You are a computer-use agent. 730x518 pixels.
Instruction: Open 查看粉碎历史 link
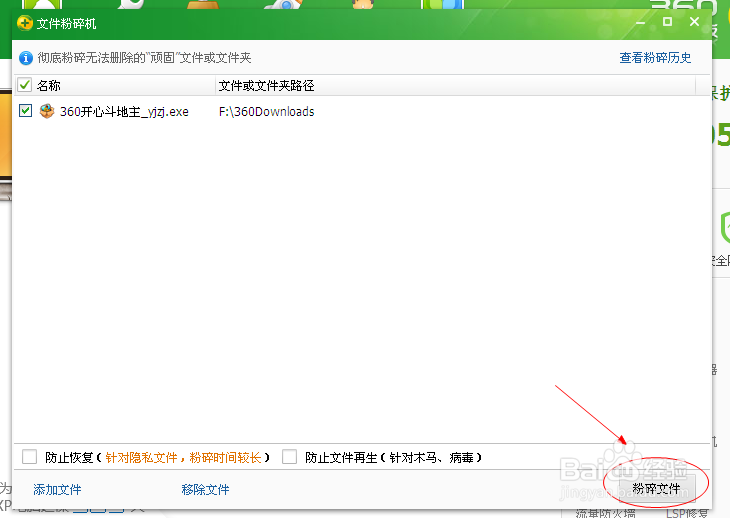pos(655,58)
